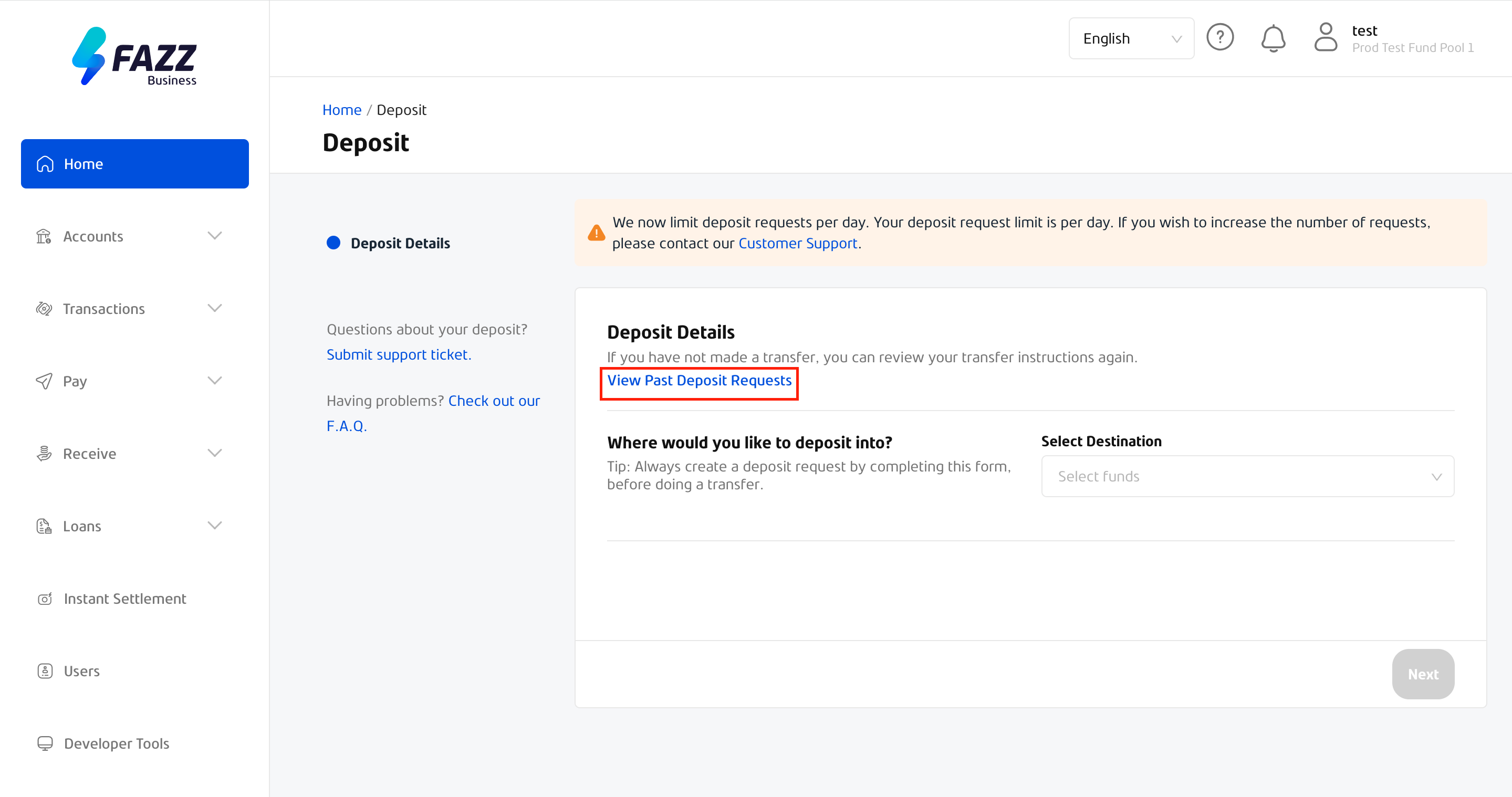Viewport: 1512px width, 797px height.
Task: Expand the Pay menu chevron
Action: (215, 381)
